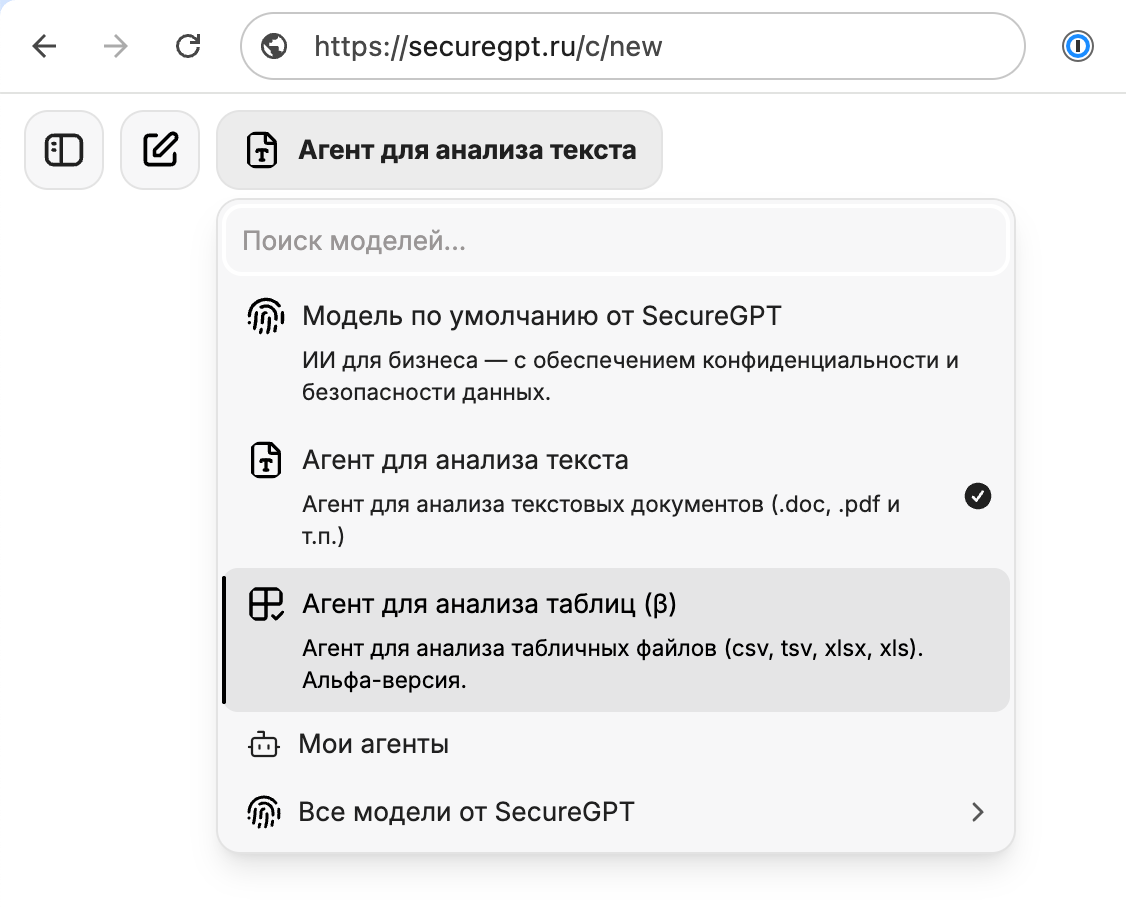
Task: Click the fingerprint icon beside Все модели от SecureGPT
Action: click(264, 812)
